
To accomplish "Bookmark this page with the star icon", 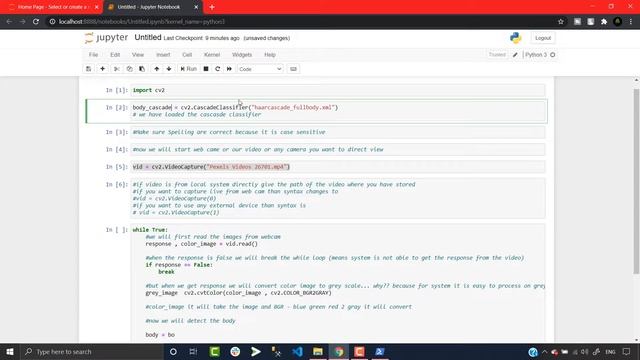I will click(561, 22).
